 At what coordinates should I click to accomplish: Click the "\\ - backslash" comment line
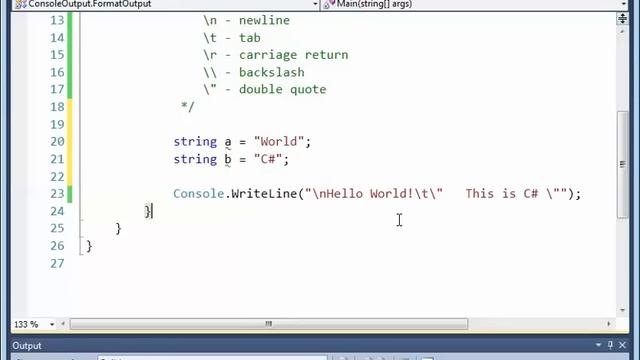(x=254, y=72)
